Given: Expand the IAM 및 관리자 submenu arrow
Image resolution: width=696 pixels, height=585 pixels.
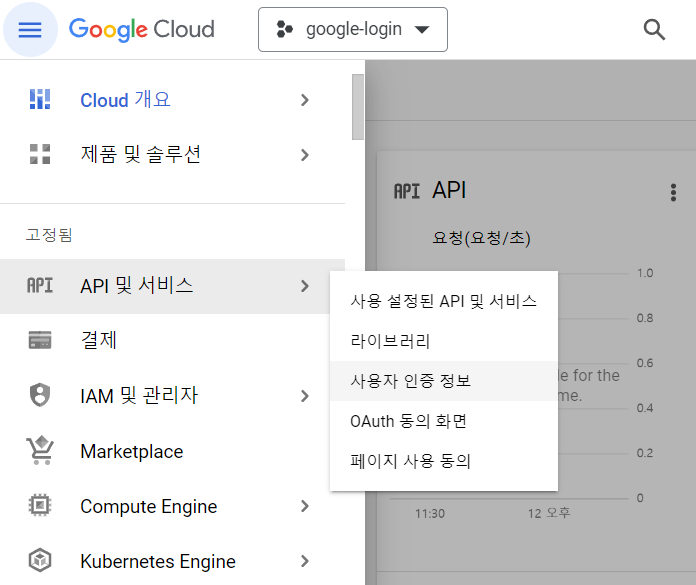Looking at the screenshot, I should coord(305,396).
